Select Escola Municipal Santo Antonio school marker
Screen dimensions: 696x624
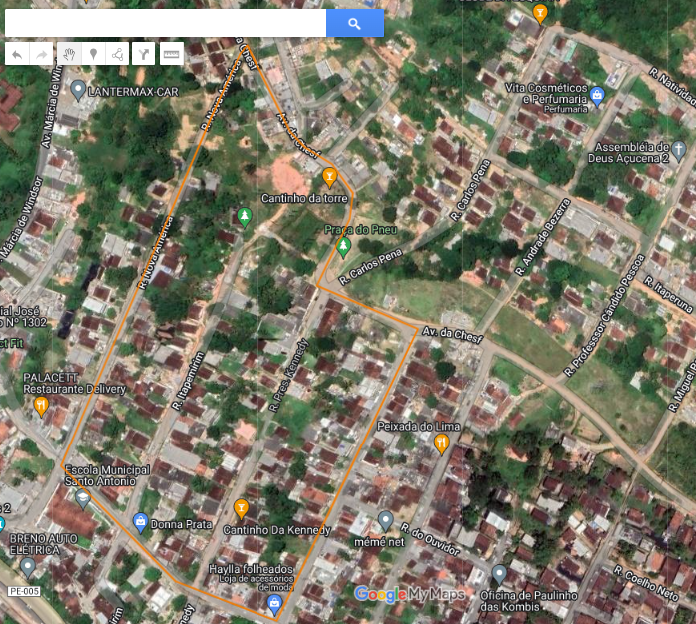pyautogui.click(x=83, y=499)
